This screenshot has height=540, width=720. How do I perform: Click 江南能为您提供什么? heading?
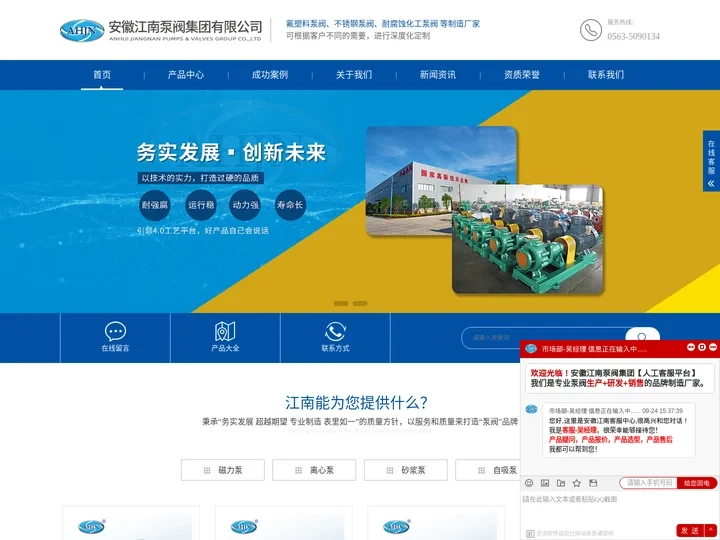(x=356, y=403)
